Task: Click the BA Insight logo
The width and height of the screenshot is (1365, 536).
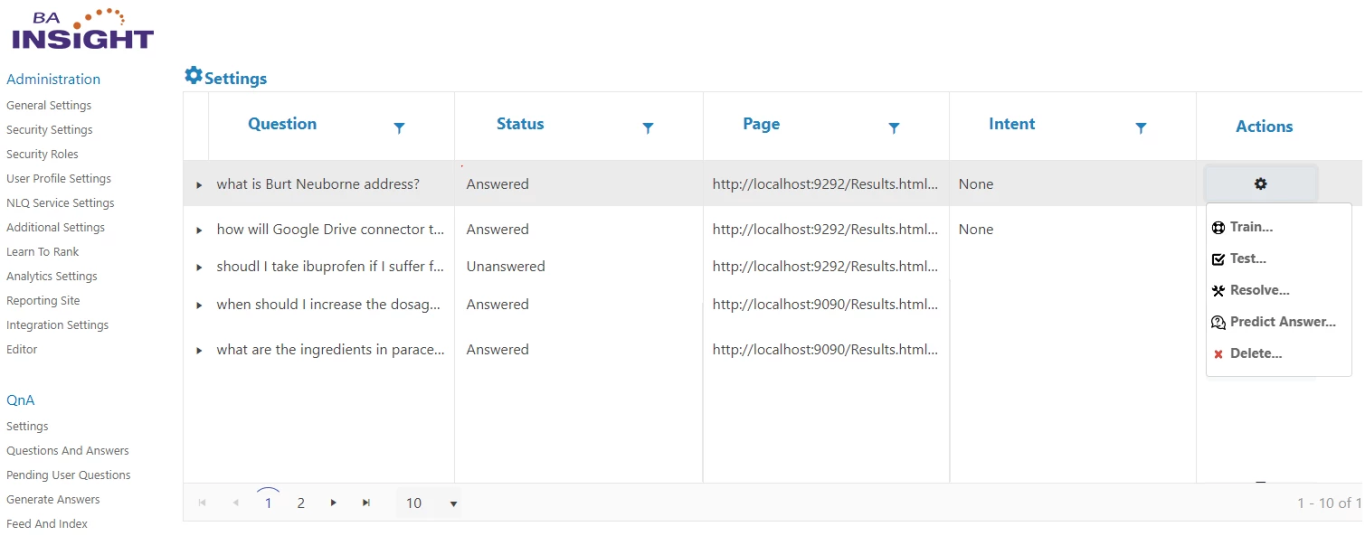Action: [x=82, y=30]
